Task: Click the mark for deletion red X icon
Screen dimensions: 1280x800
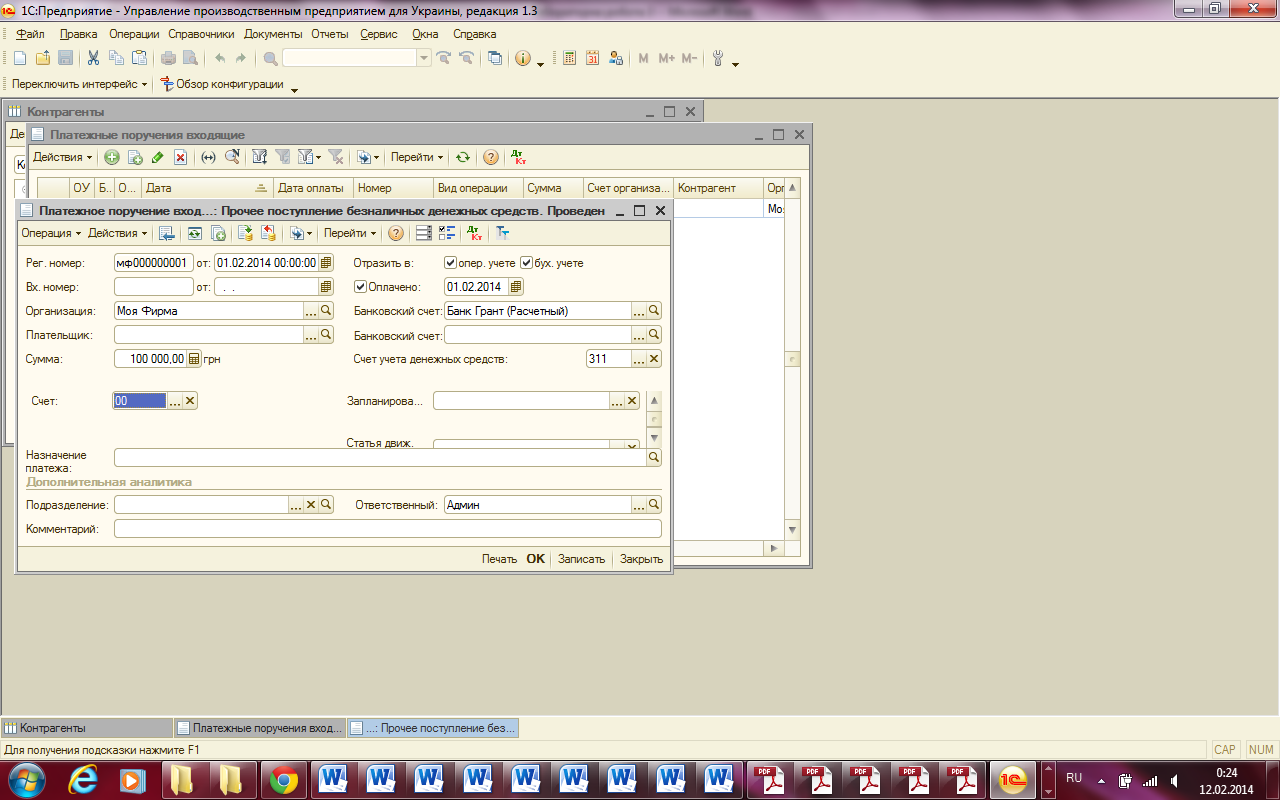Action: tap(180, 157)
